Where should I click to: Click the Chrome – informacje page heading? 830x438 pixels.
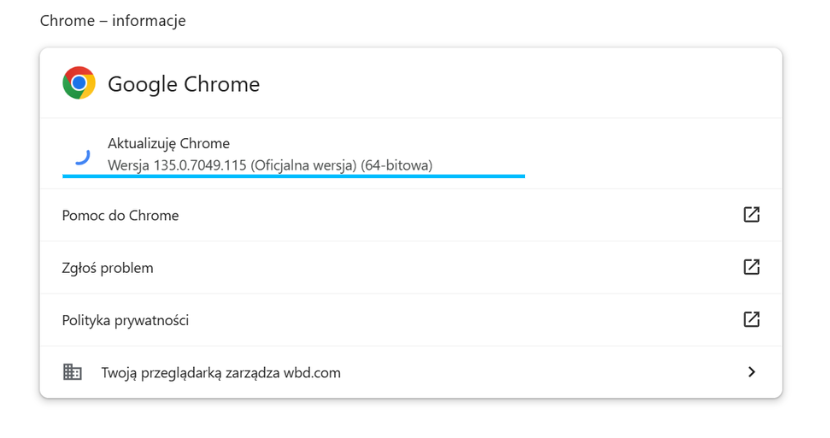coord(113,20)
